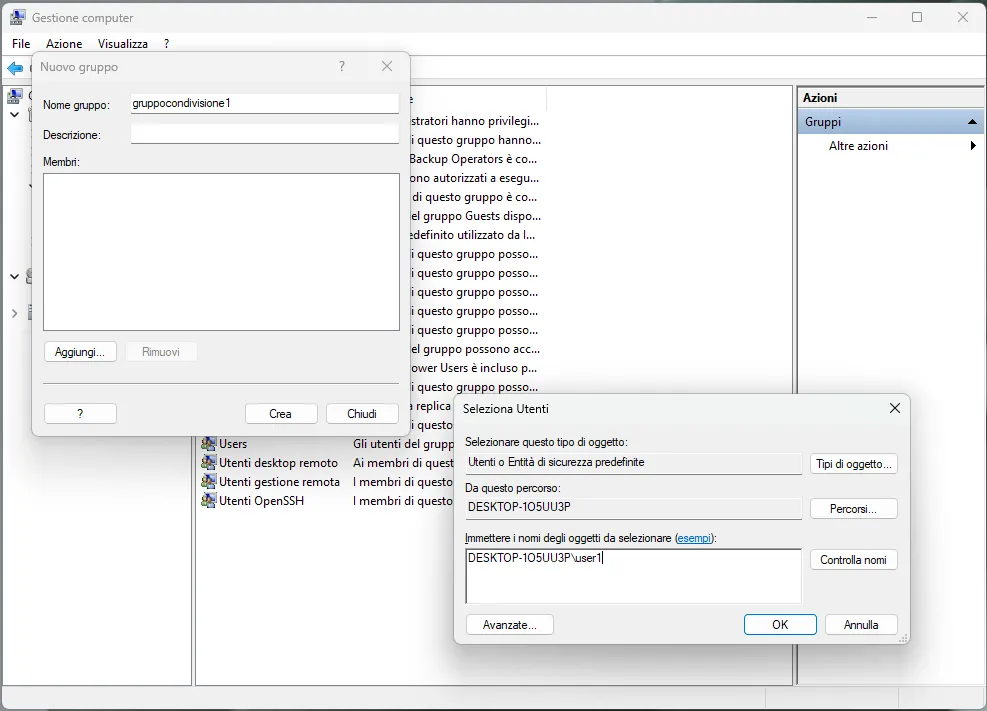Click the computer icon in the console tree
Image resolution: width=987 pixels, height=711 pixels.
(14, 95)
